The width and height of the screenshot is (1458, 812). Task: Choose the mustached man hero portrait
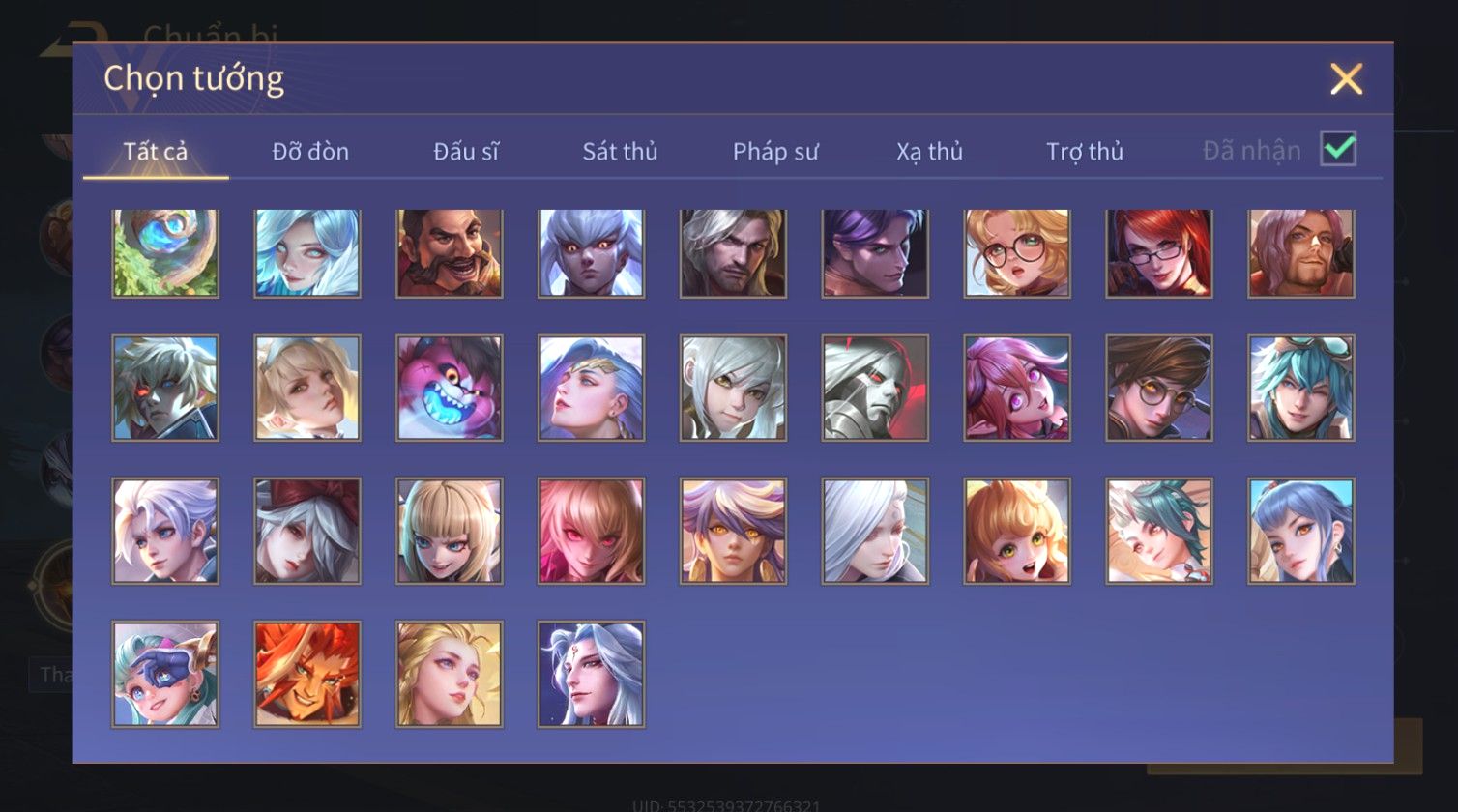(x=450, y=253)
